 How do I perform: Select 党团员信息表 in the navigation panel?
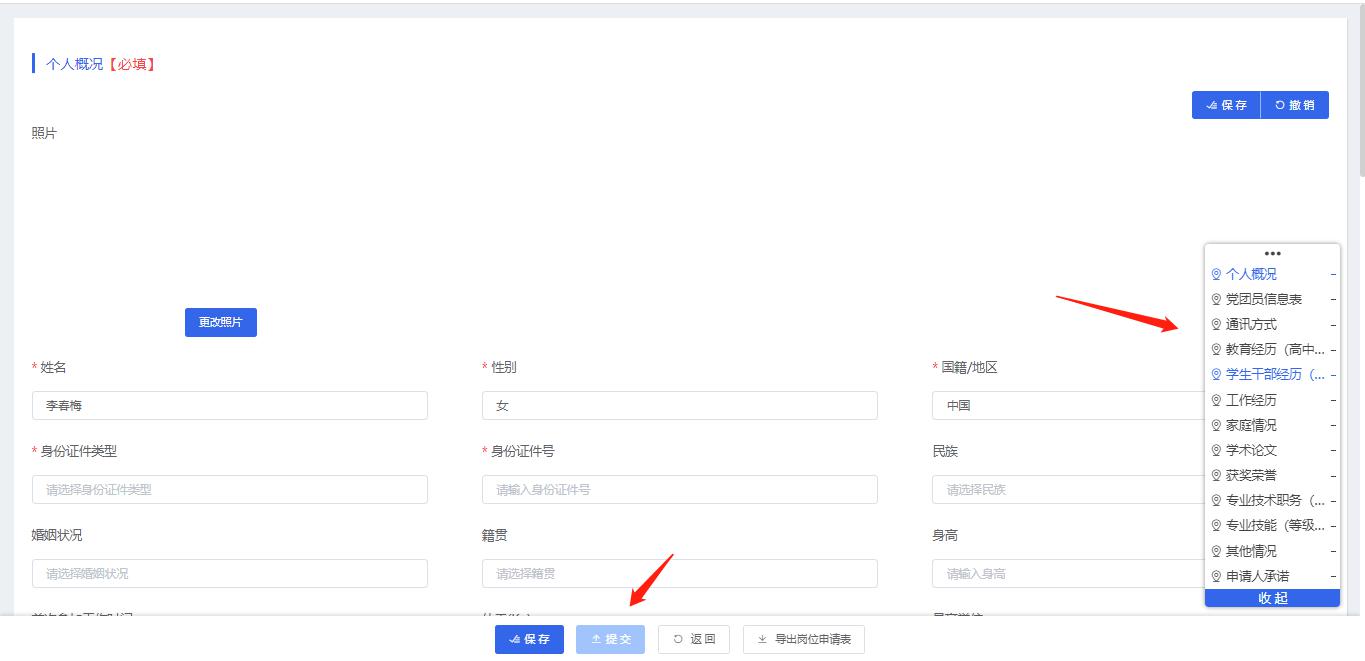point(1263,298)
